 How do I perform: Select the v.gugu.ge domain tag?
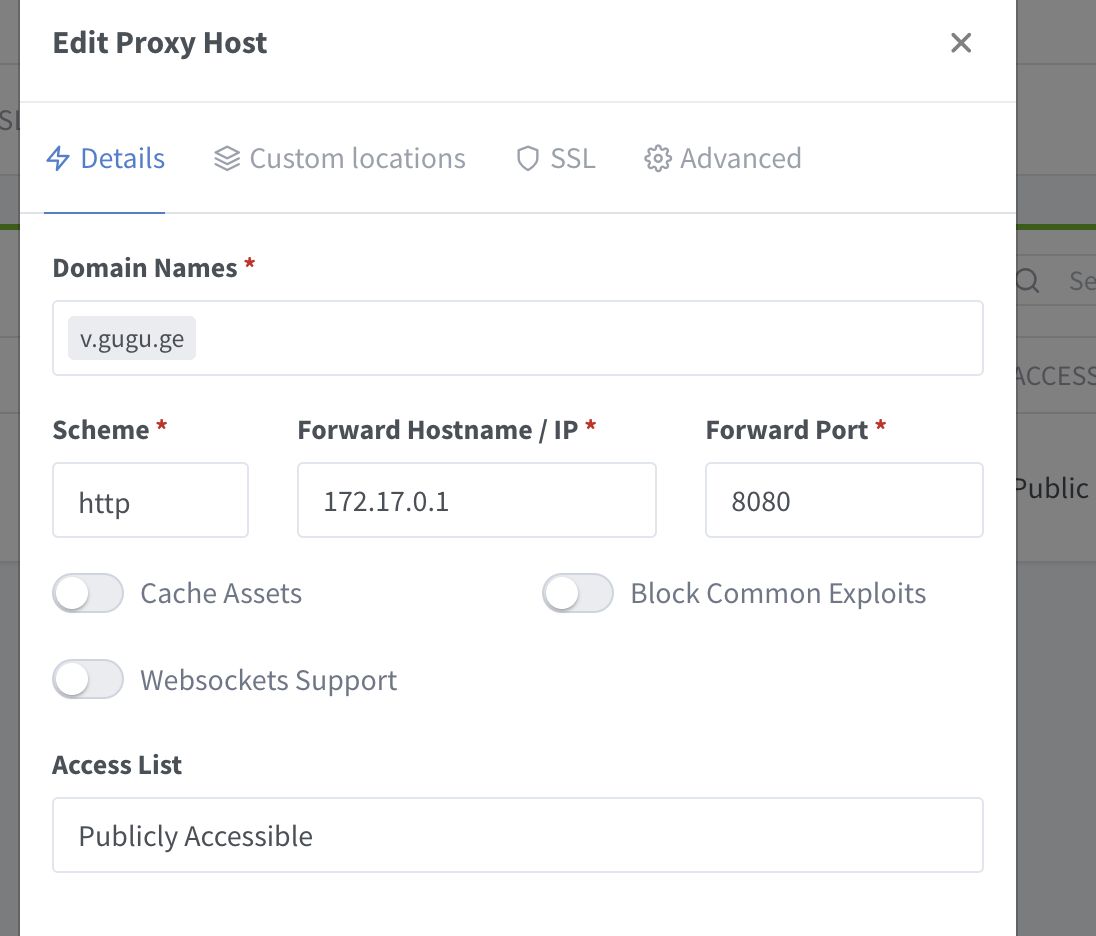click(x=132, y=339)
